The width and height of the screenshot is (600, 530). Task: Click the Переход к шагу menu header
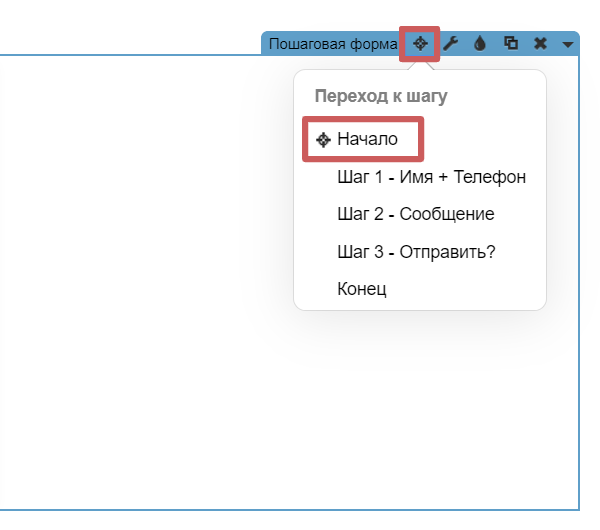(x=380, y=97)
